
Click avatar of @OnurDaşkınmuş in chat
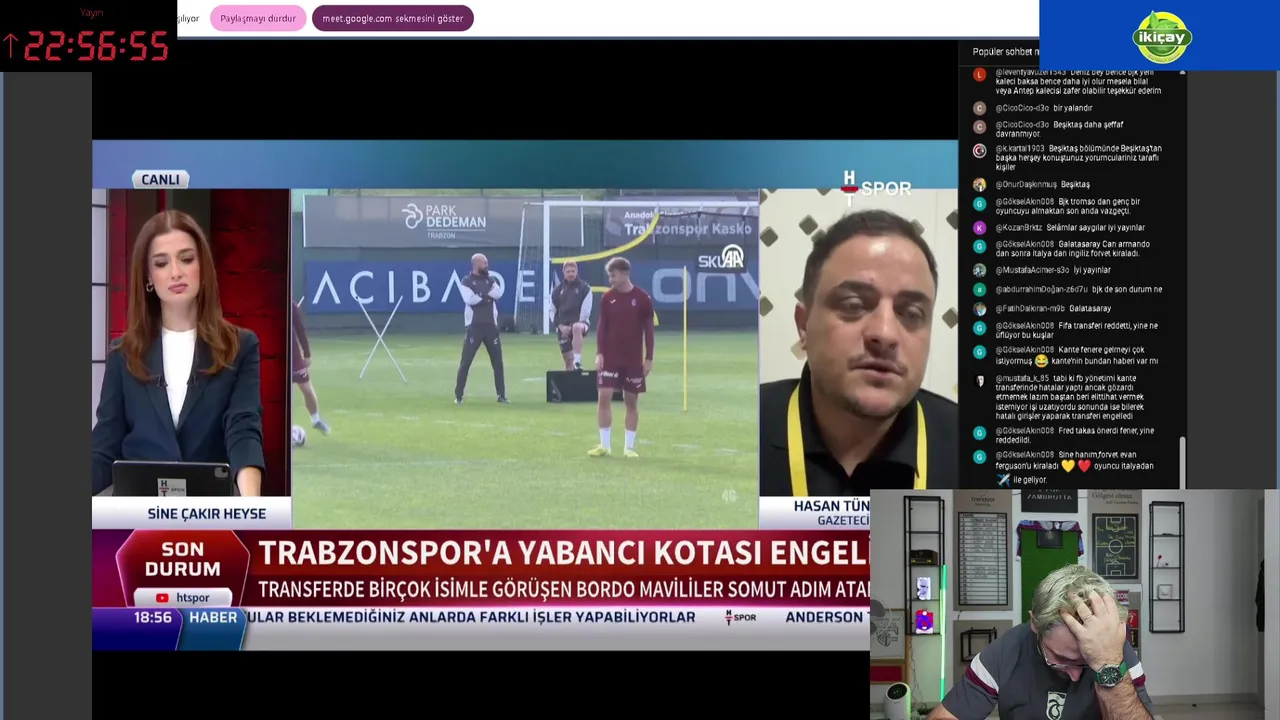point(979,185)
